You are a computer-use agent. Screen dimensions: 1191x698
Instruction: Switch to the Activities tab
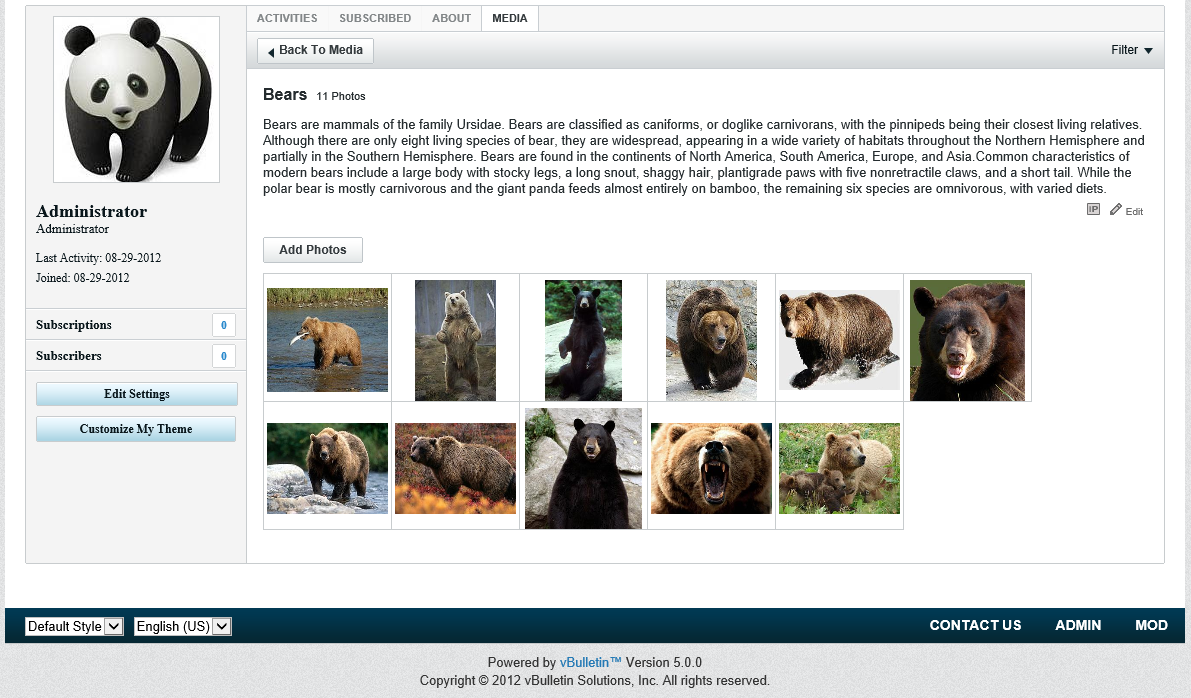point(287,18)
